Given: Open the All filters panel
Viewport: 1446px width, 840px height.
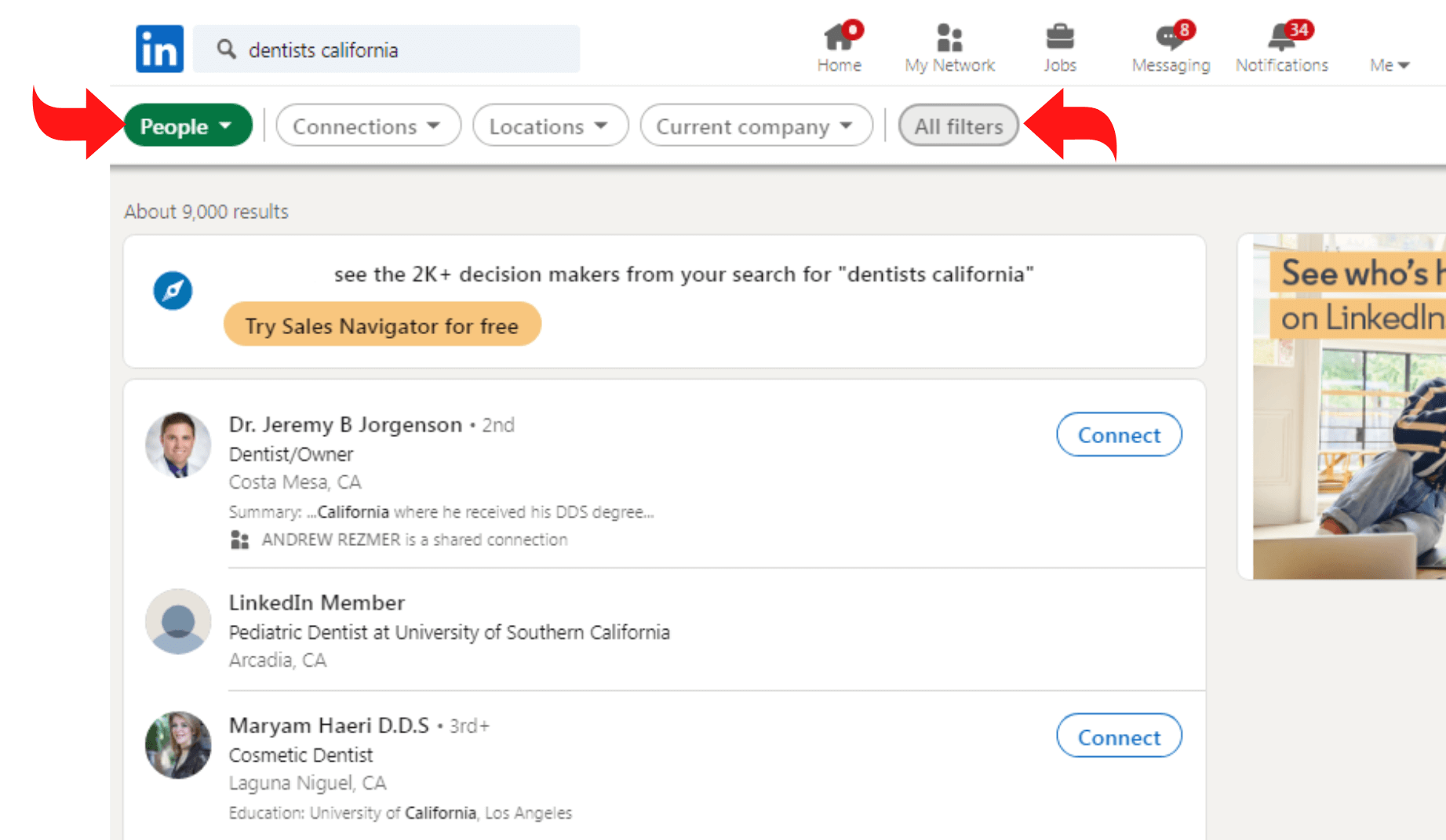Looking at the screenshot, I should [958, 125].
